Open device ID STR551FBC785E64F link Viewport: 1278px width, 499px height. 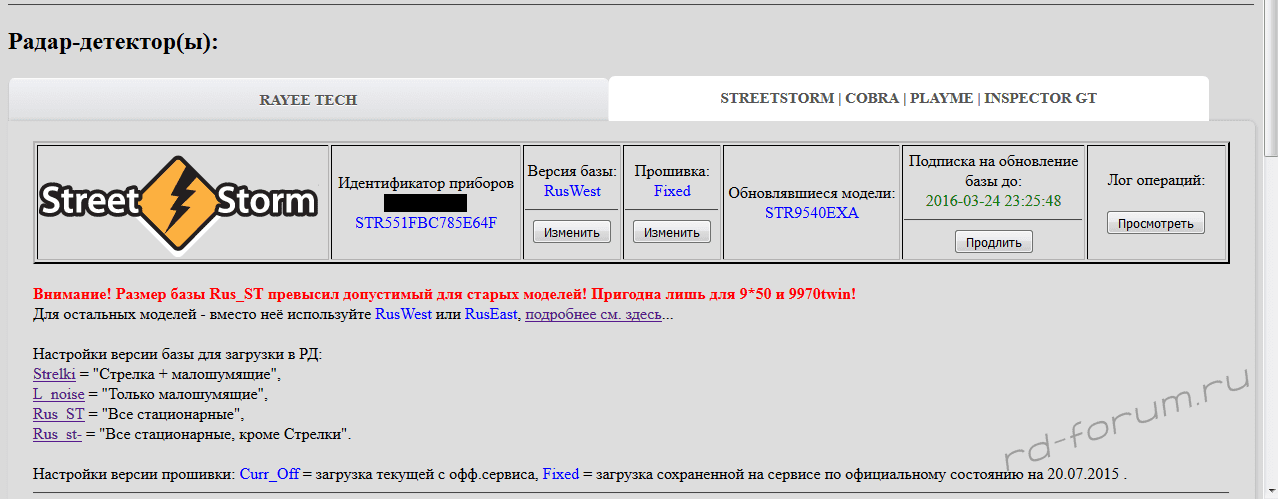click(x=426, y=222)
